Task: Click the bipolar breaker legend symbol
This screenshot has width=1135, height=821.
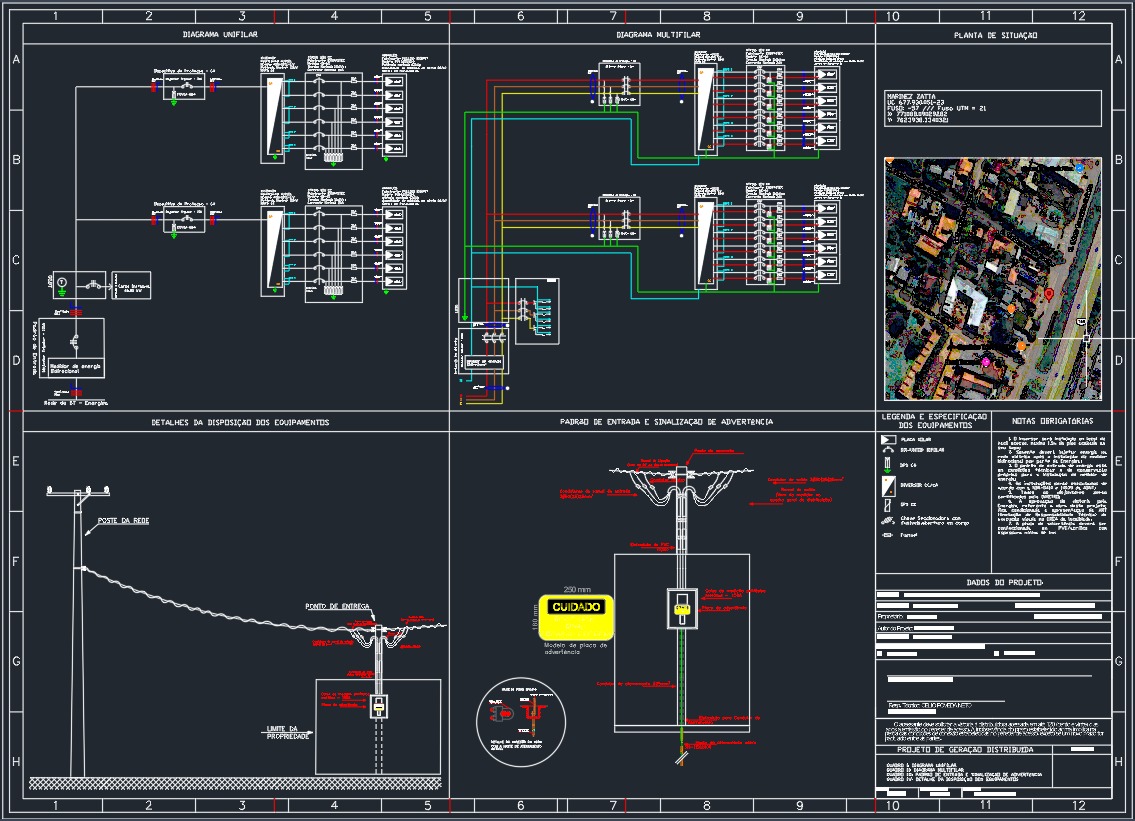Action: click(x=888, y=450)
